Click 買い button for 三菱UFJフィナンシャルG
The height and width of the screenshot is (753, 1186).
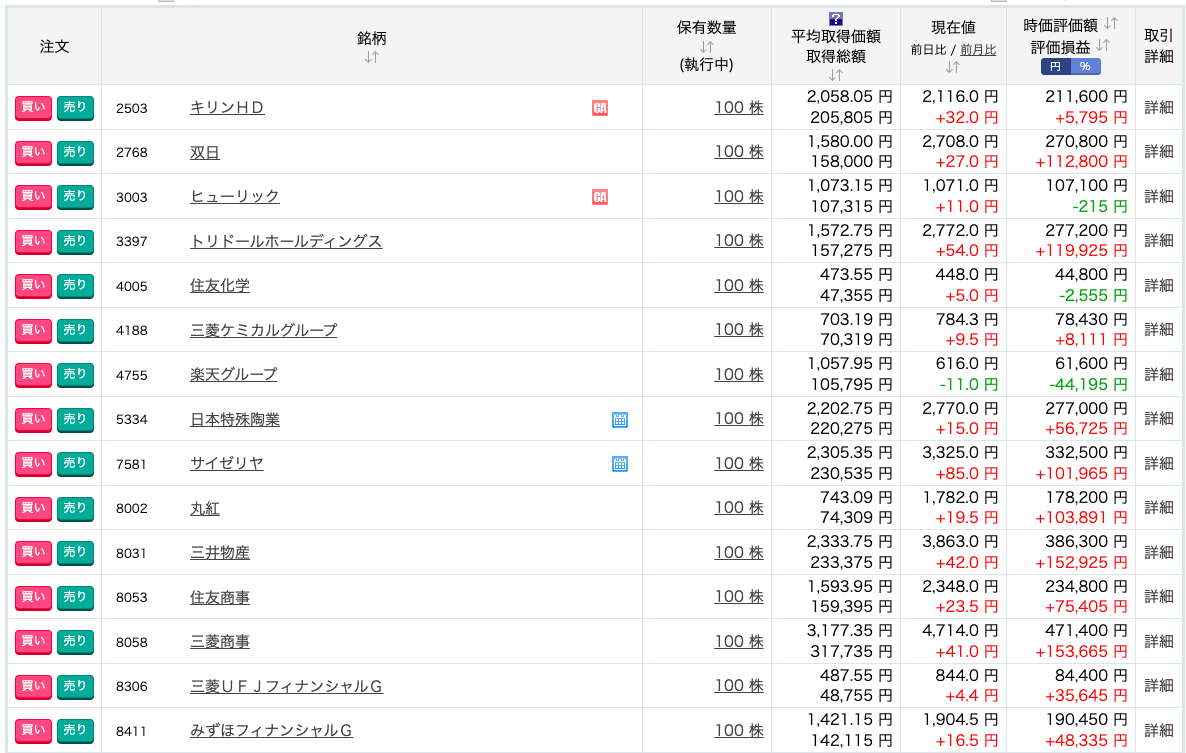(x=33, y=686)
